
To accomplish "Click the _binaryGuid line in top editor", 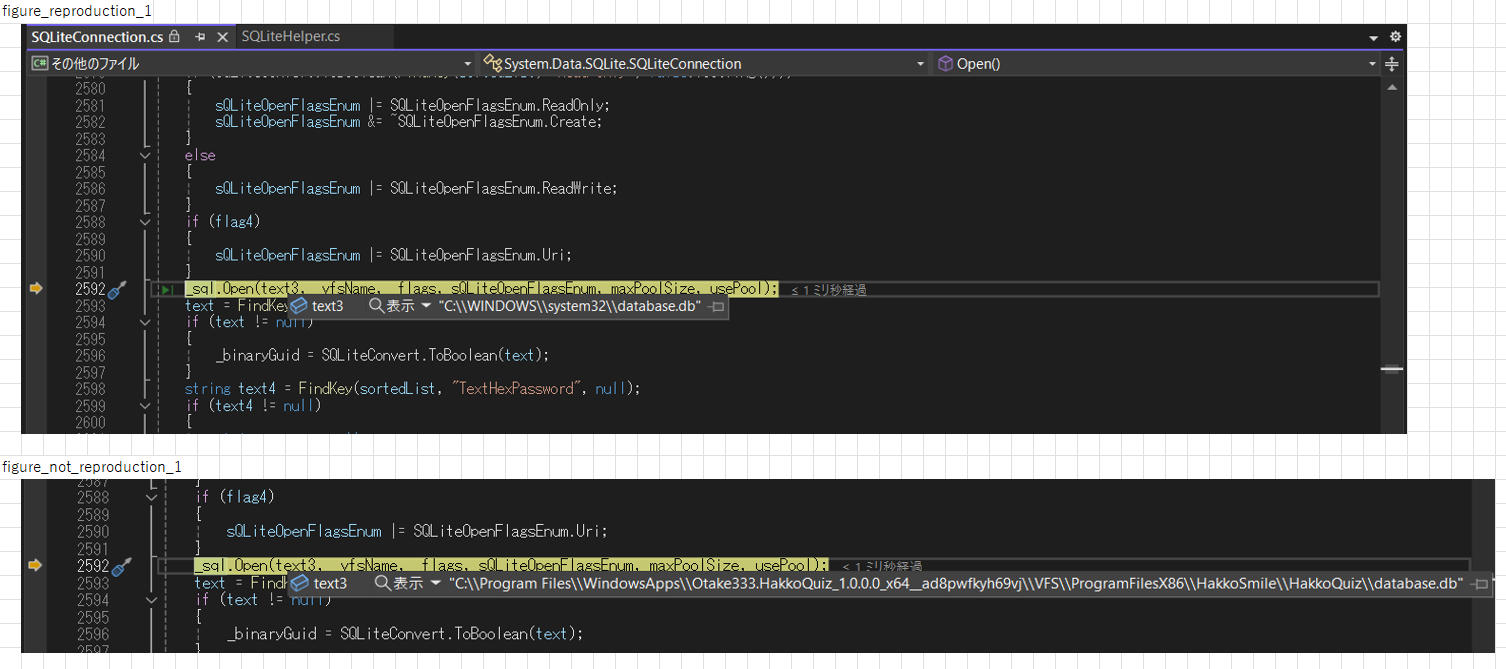I will click(382, 355).
